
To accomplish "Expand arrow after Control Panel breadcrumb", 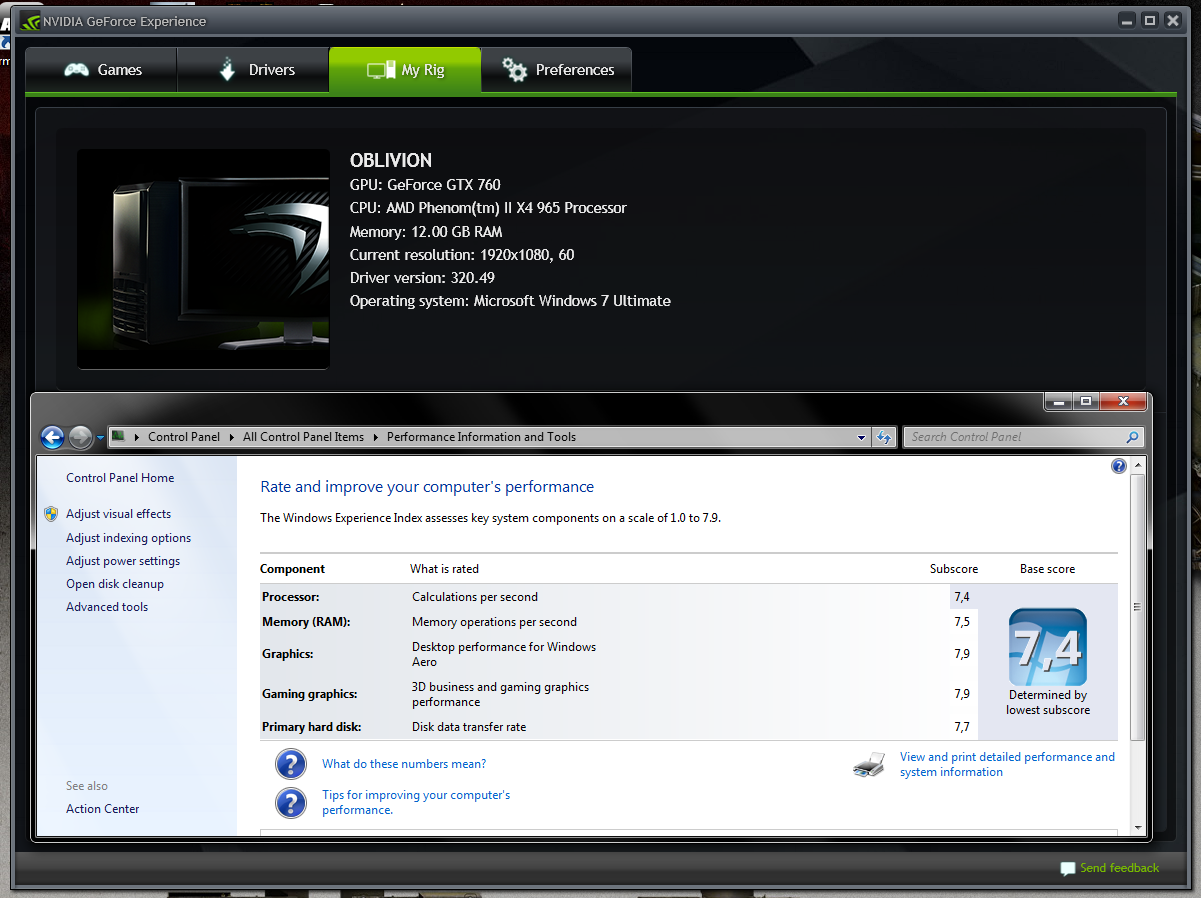I will (x=231, y=437).
